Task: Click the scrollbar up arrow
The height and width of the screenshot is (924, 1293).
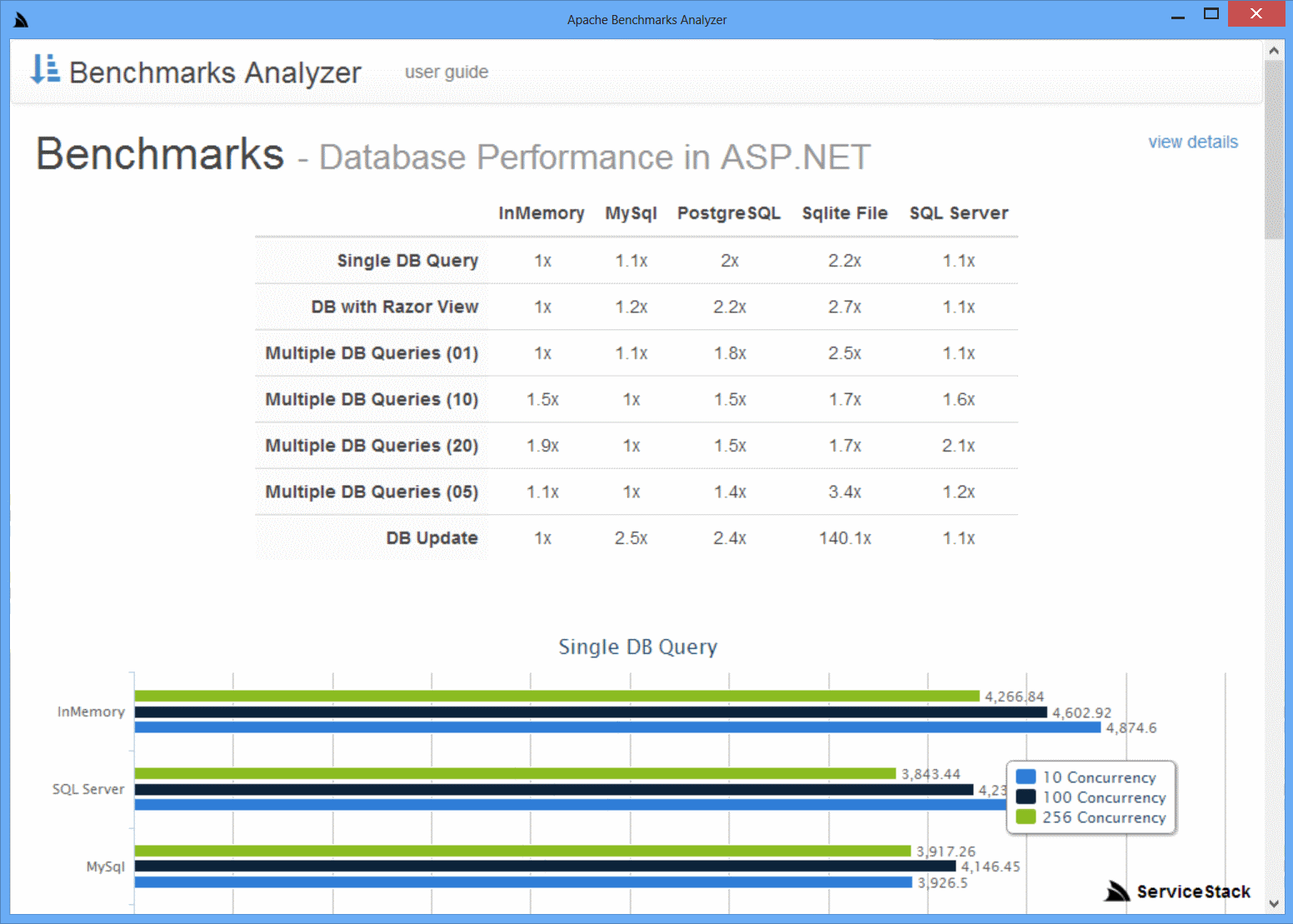Action: (x=1274, y=50)
